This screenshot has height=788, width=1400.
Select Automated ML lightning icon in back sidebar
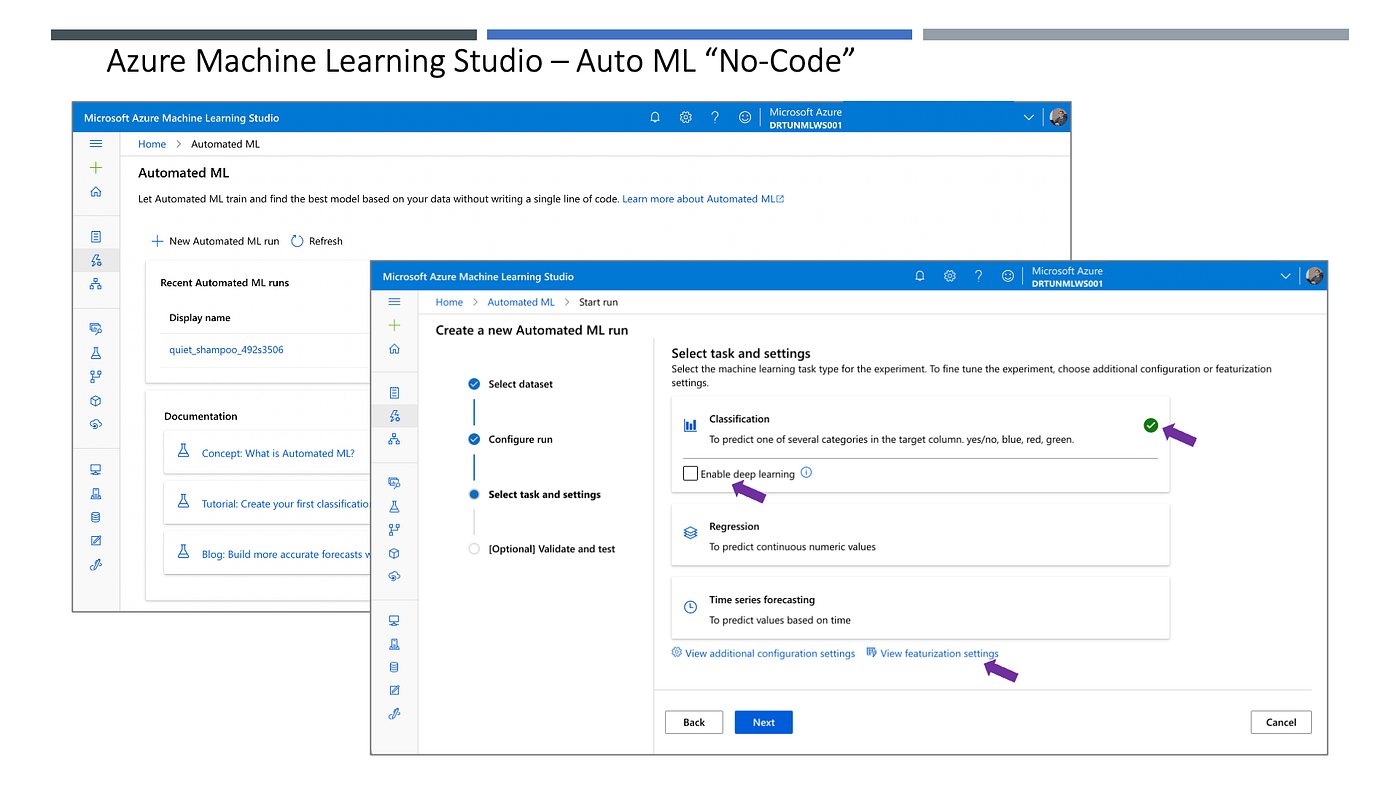click(x=96, y=260)
